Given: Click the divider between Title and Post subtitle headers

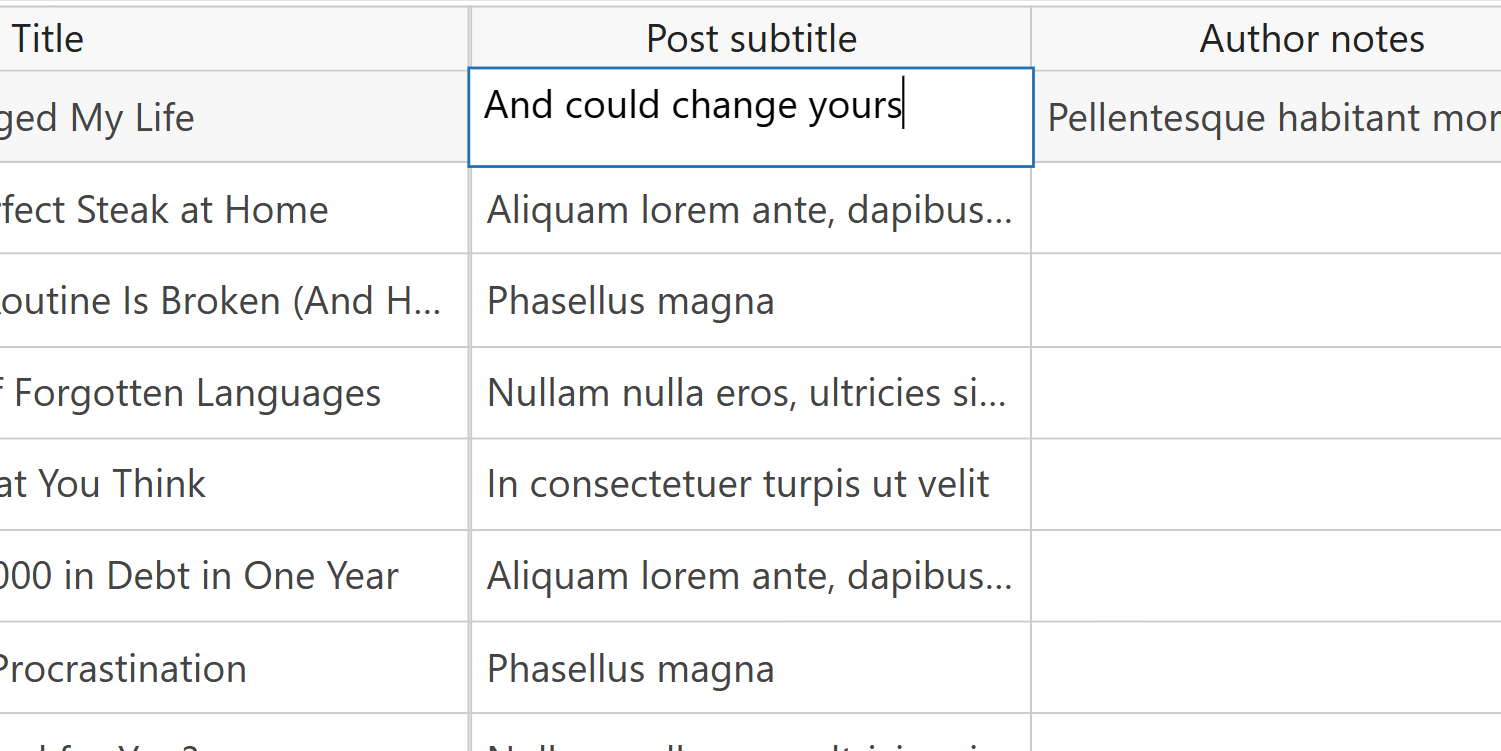Looking at the screenshot, I should (470, 39).
